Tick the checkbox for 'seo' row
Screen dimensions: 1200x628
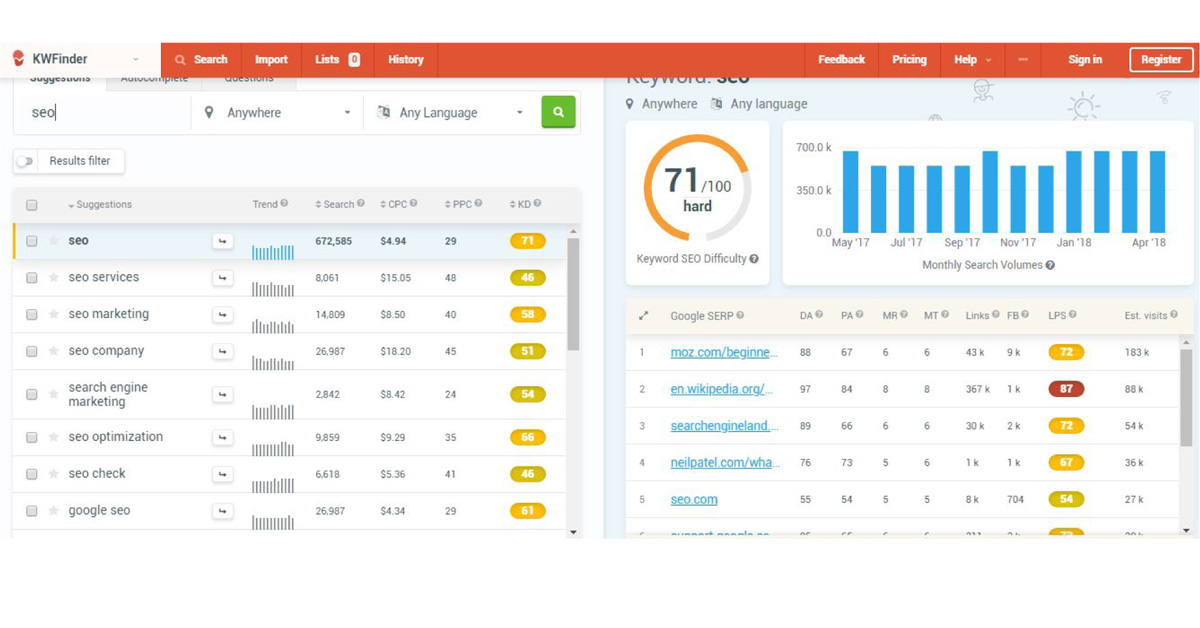click(x=32, y=241)
